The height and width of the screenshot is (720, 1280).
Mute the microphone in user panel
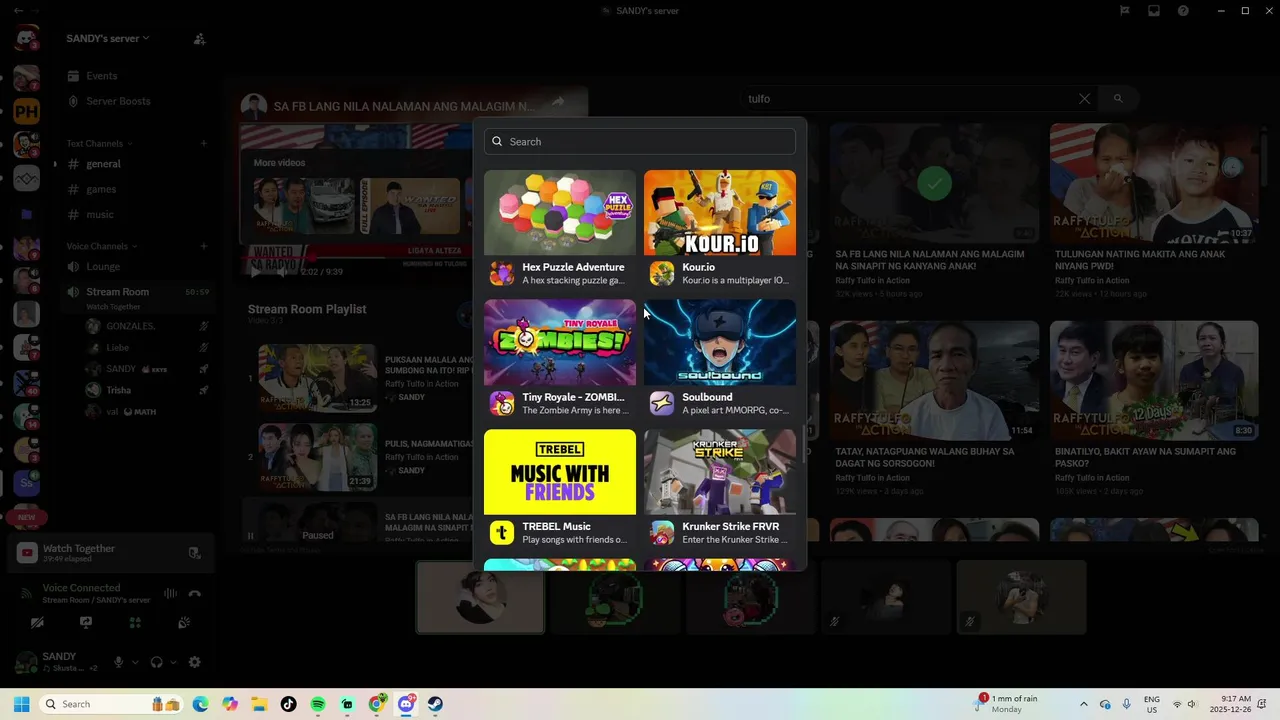click(x=118, y=662)
